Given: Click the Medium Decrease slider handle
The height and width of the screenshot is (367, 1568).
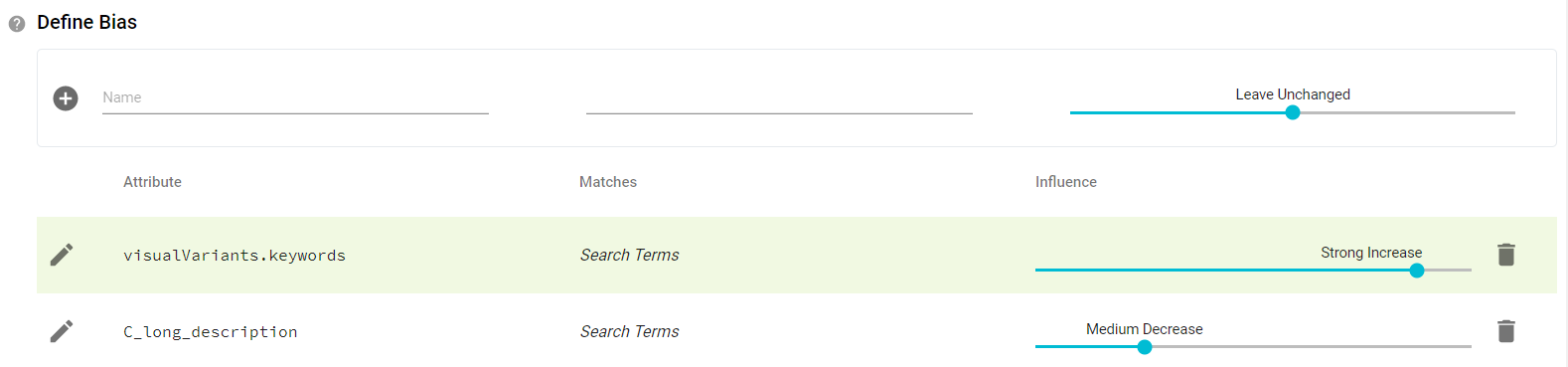Looking at the screenshot, I should (1145, 347).
